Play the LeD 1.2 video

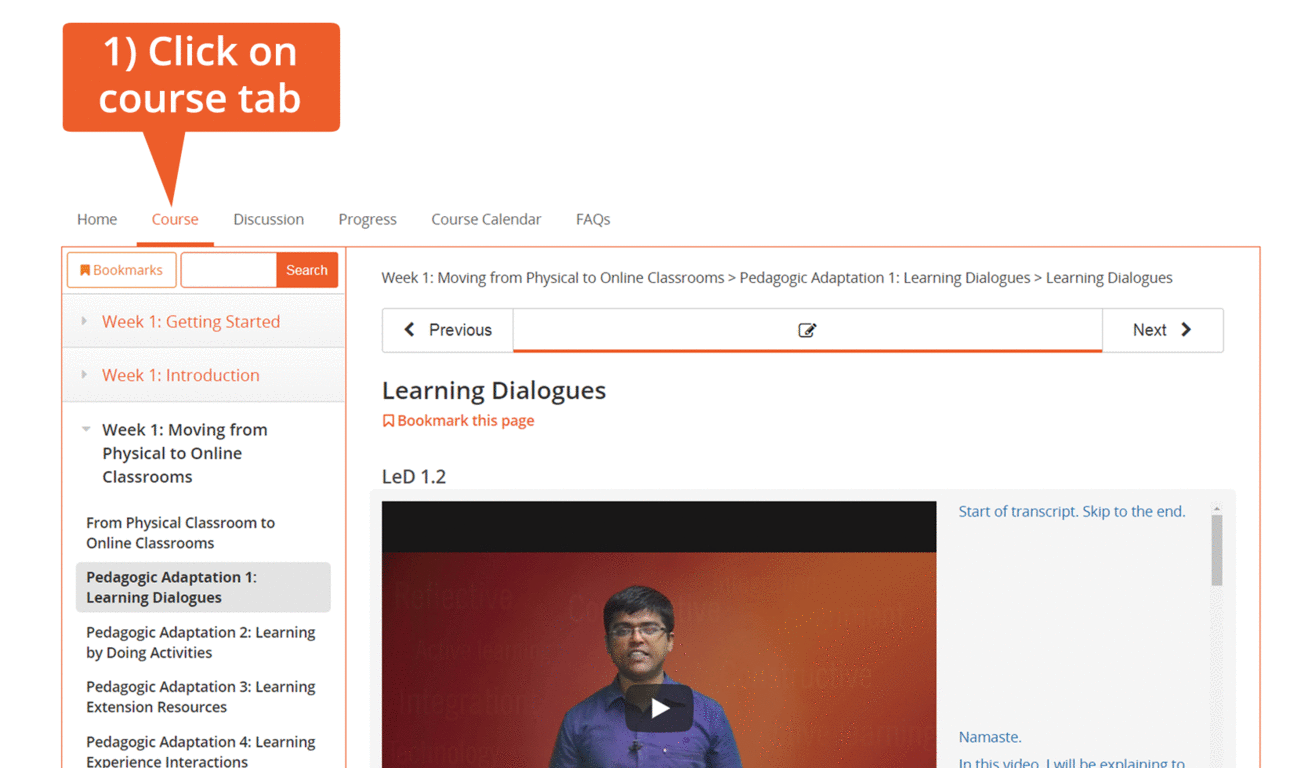coord(659,708)
